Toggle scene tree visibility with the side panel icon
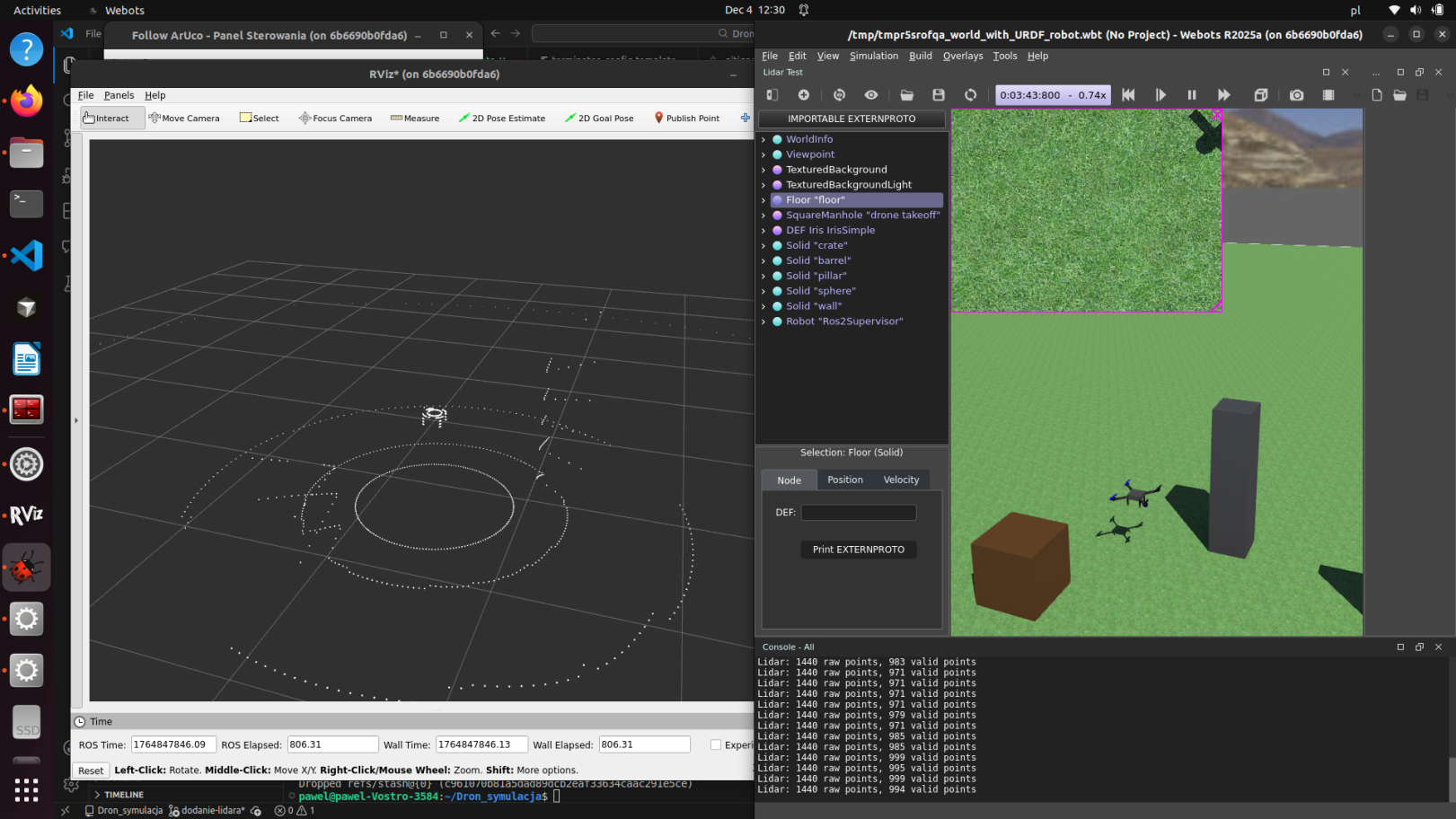The width and height of the screenshot is (1456, 819). coord(772,95)
